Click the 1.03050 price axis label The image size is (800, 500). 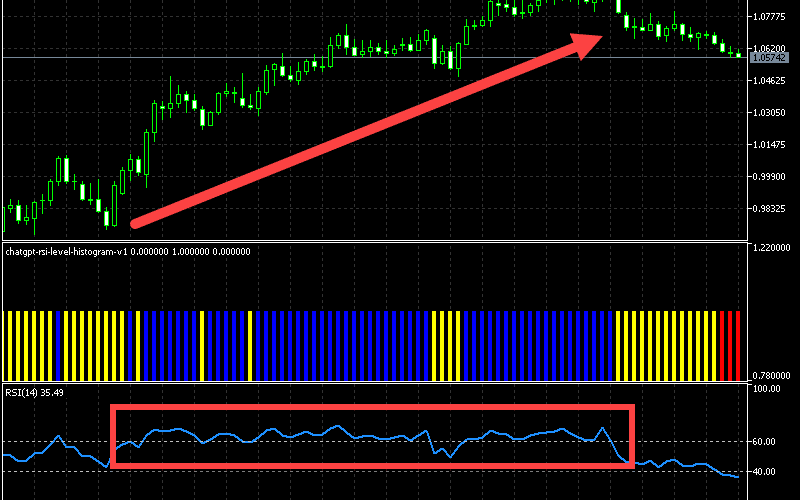[769, 113]
